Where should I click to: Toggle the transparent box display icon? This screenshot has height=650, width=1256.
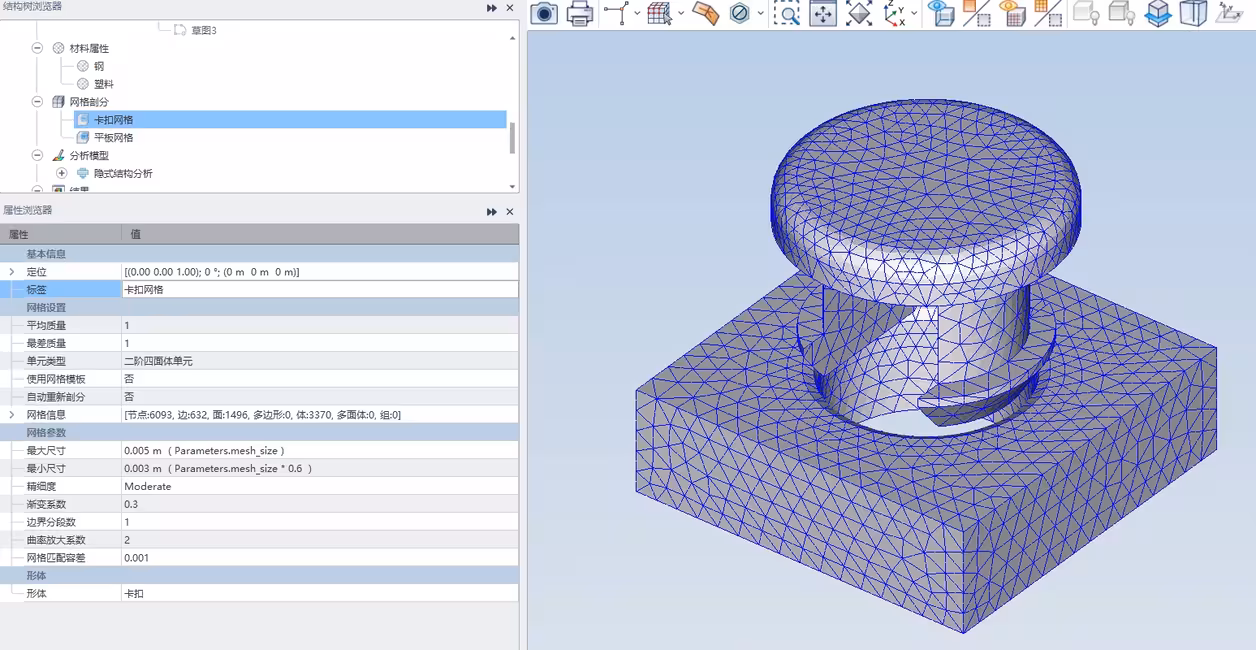(1193, 13)
